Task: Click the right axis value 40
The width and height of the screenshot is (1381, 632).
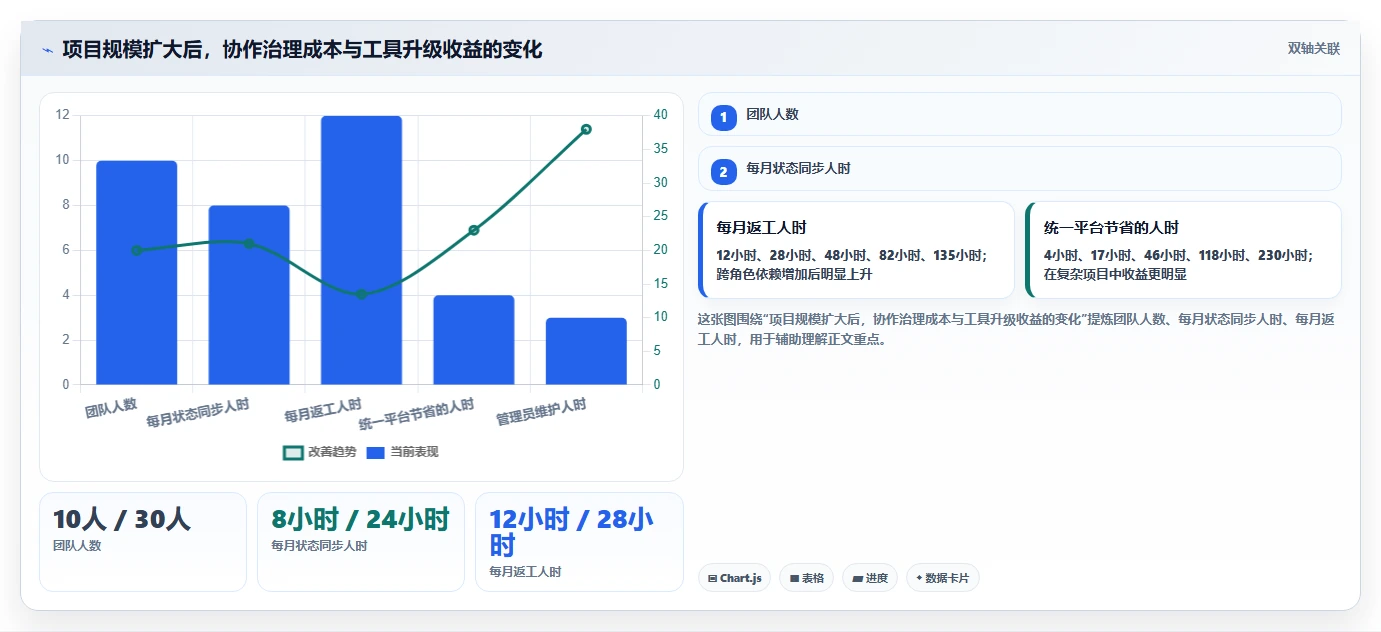Action: point(660,115)
